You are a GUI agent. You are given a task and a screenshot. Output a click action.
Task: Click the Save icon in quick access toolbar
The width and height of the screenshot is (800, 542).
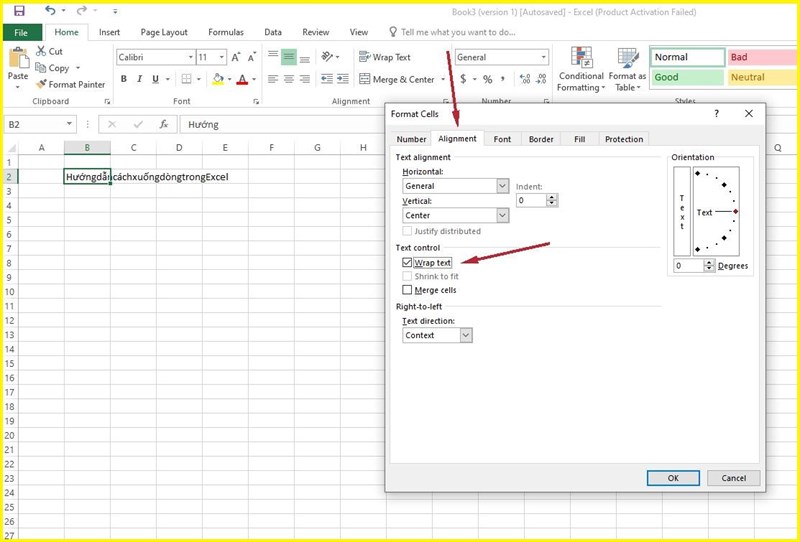pos(19,11)
